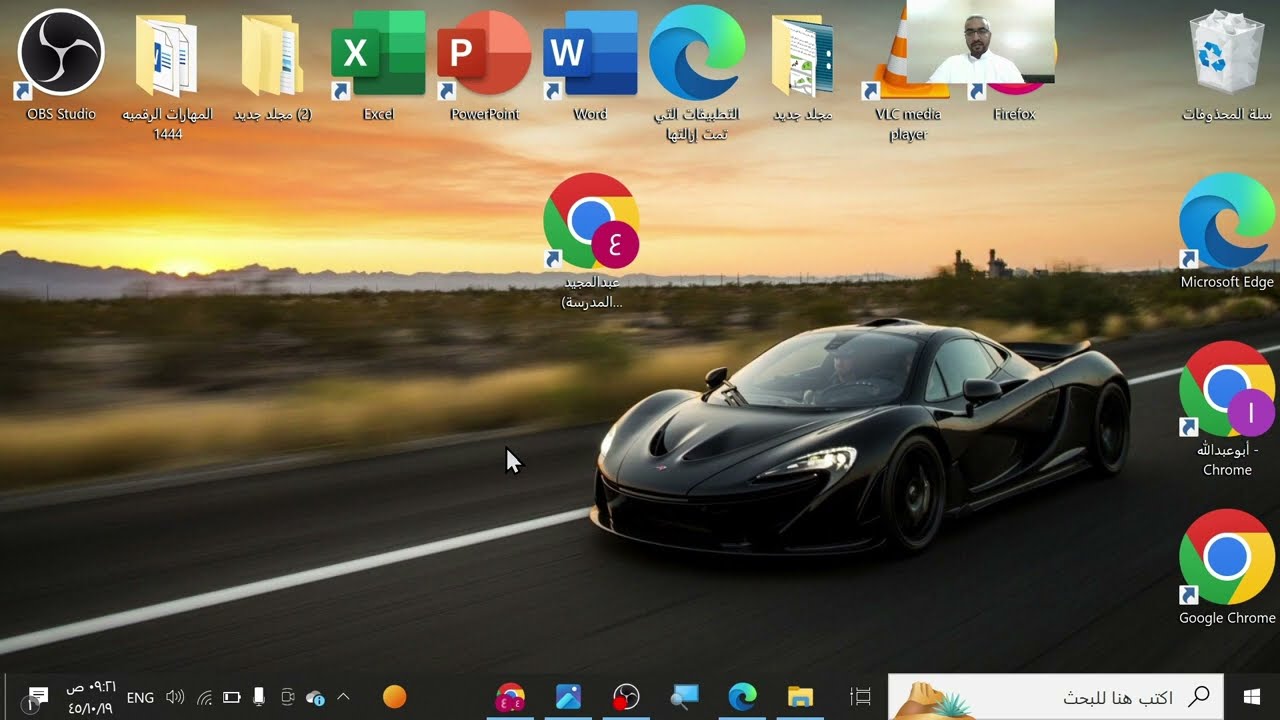Image resolution: width=1280 pixels, height=720 pixels.
Task: Open the أبوعبدالله - Chrome profile shortcut
Action: tap(1227, 410)
